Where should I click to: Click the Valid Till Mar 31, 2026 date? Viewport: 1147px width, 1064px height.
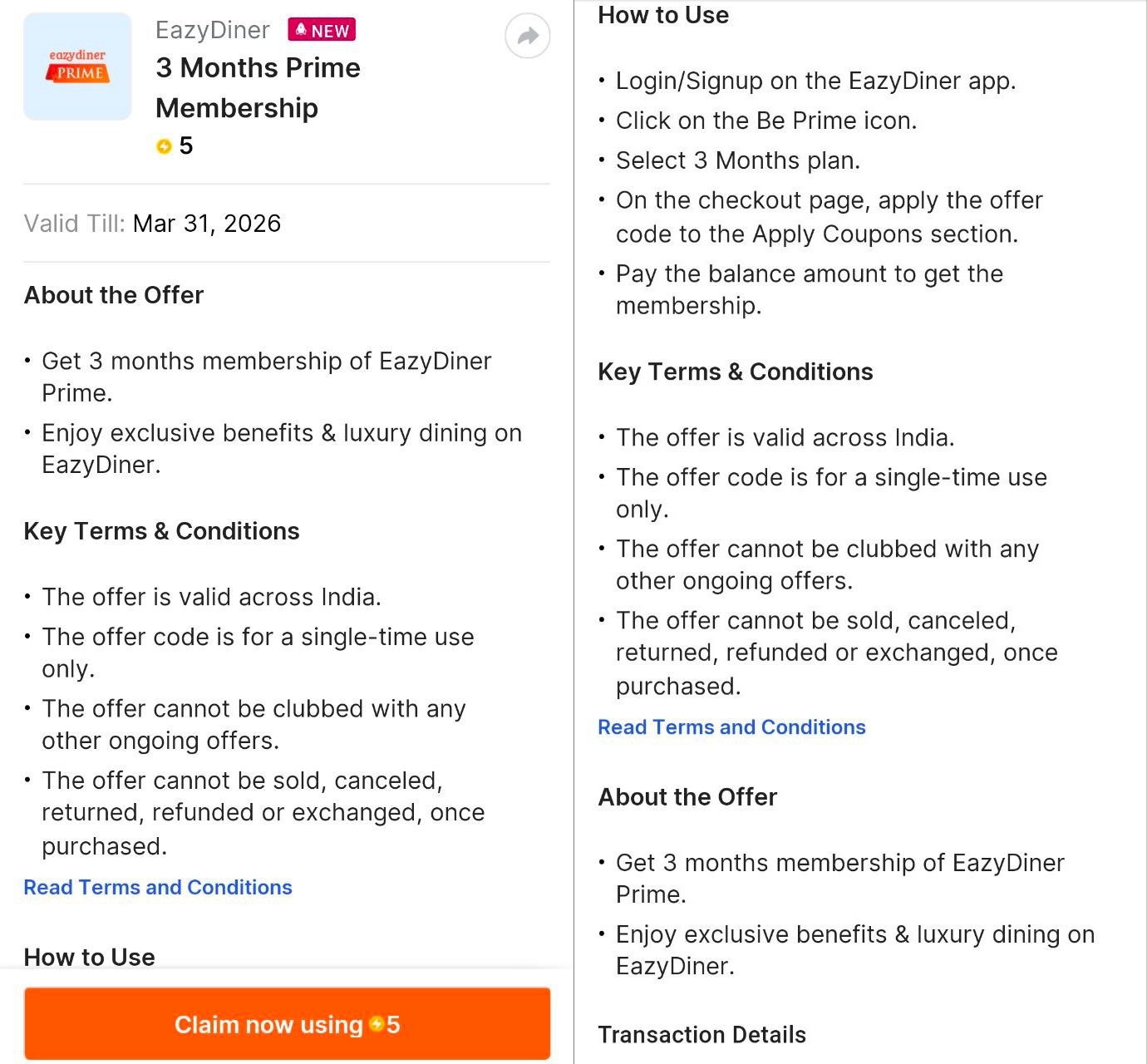207,224
